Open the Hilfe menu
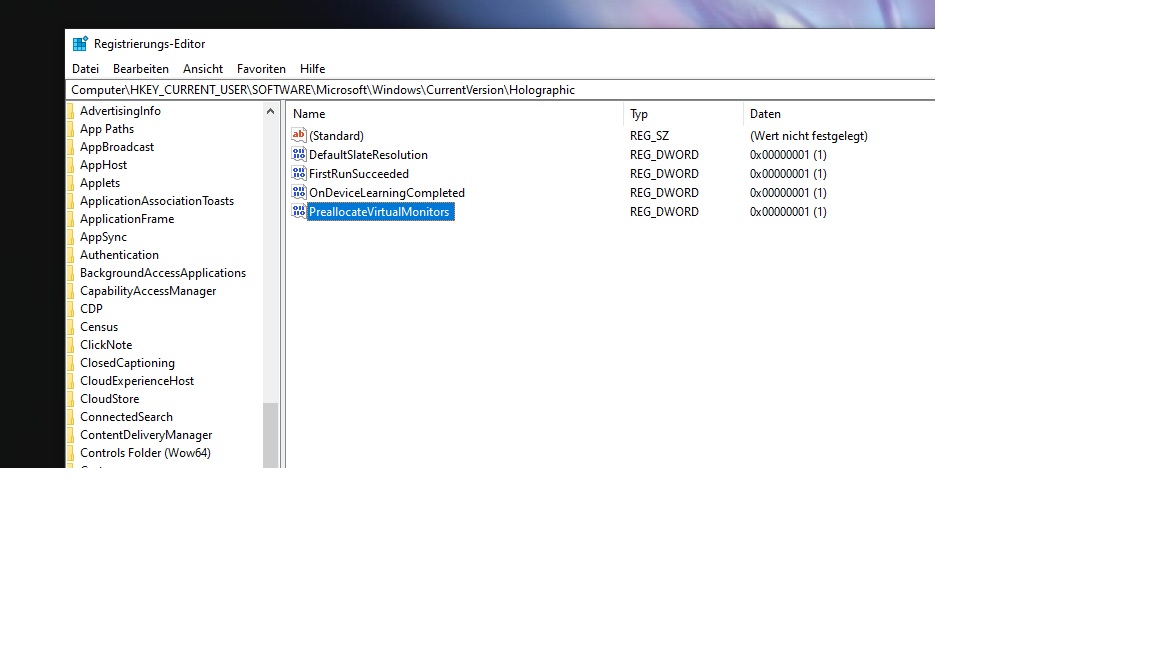 pyautogui.click(x=312, y=68)
